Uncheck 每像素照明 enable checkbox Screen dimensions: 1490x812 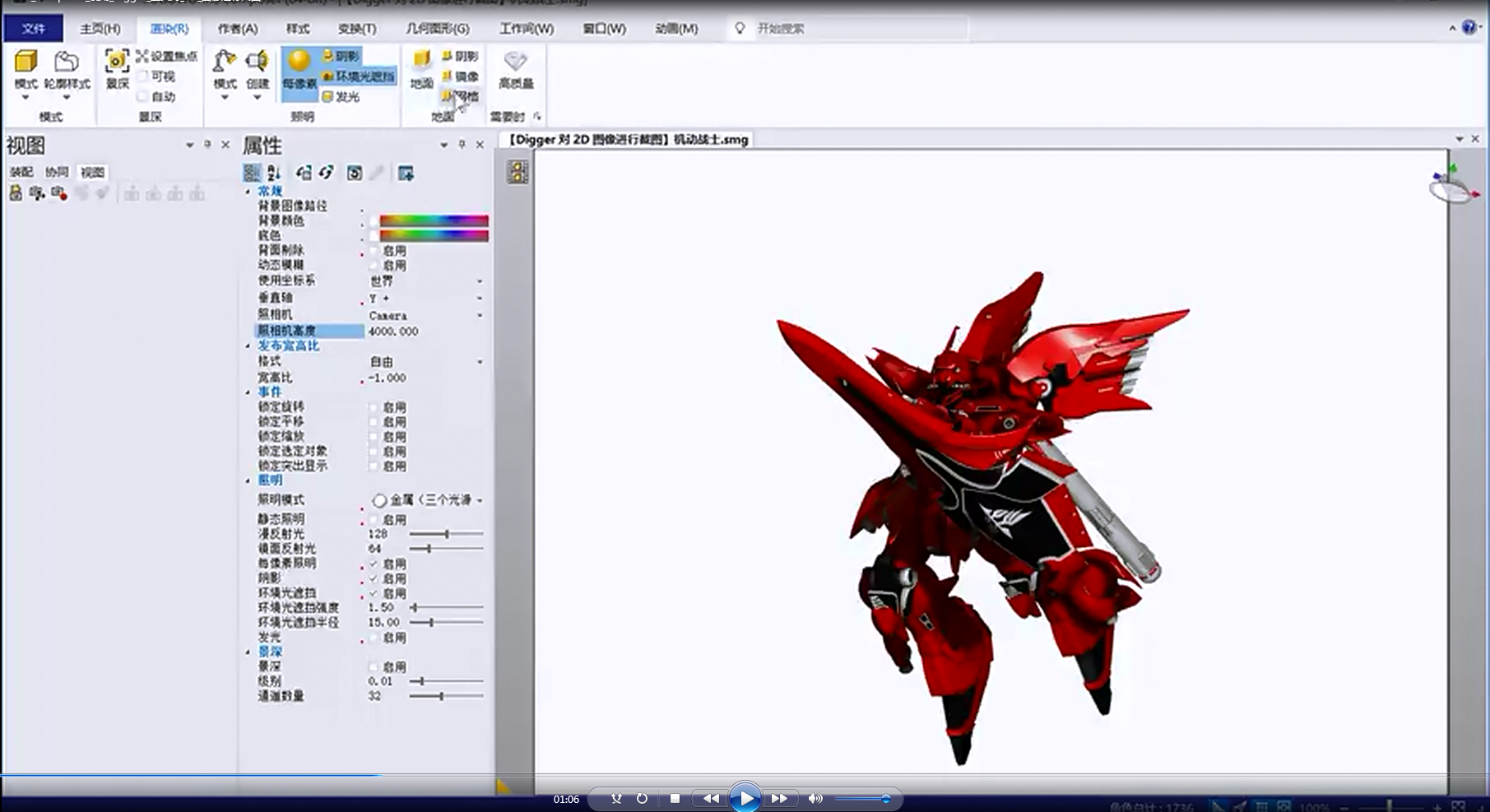(x=374, y=564)
